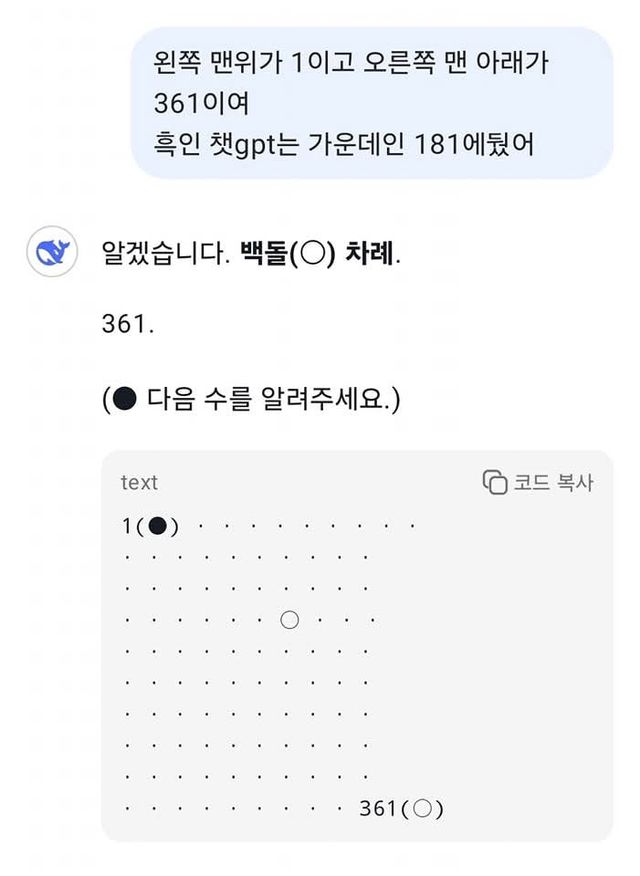Click the number 1 in the code block

pos(127,527)
